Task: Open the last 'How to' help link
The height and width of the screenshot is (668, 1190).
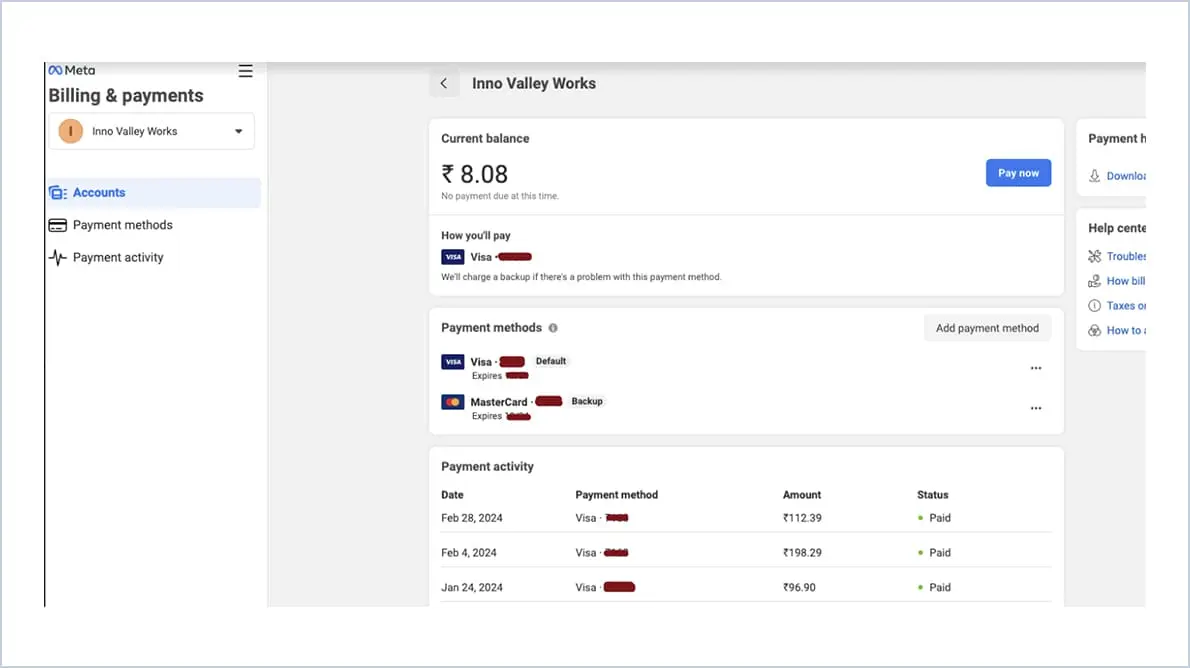Action: 1125,330
